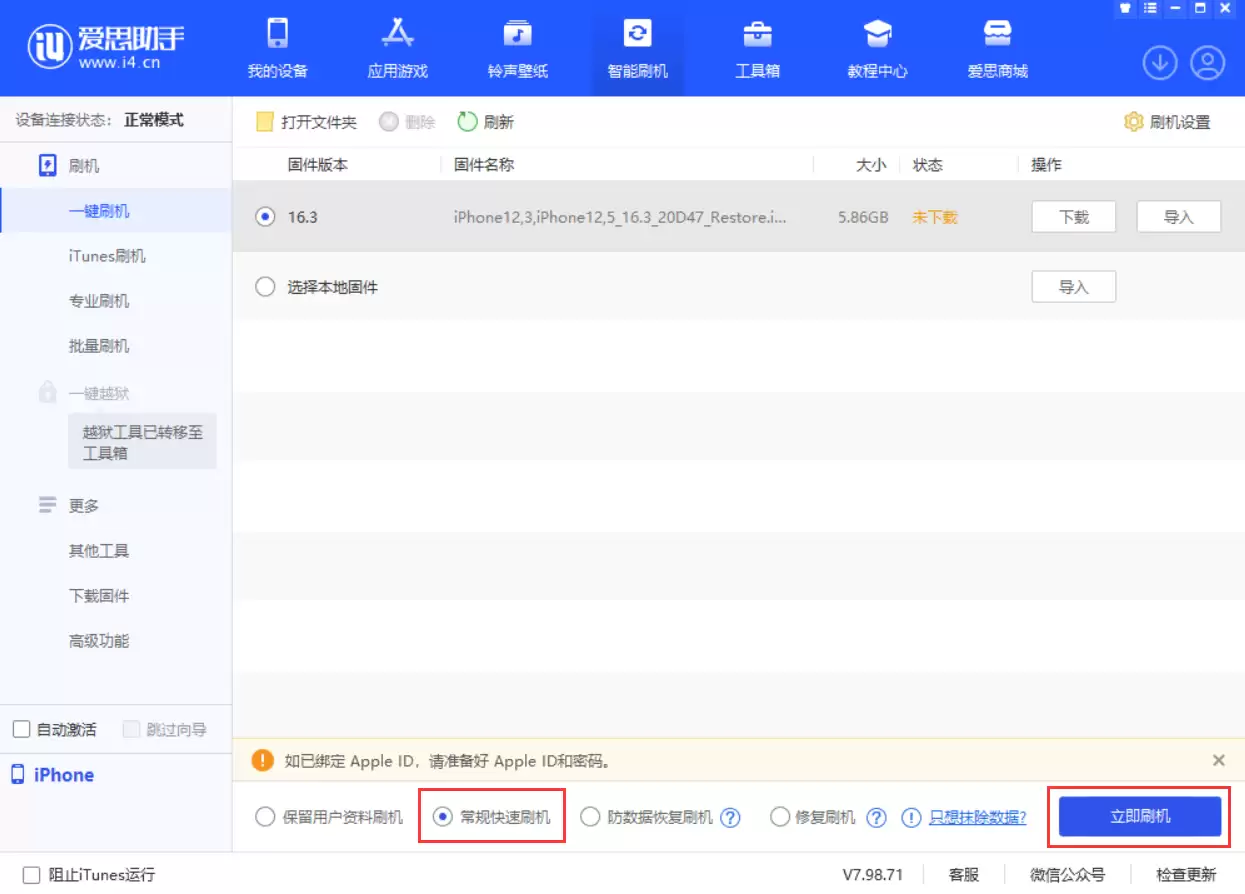This screenshot has height=894, width=1245.
Task: Toggle 跳过向导 checkbox
Action: pyautogui.click(x=131, y=729)
